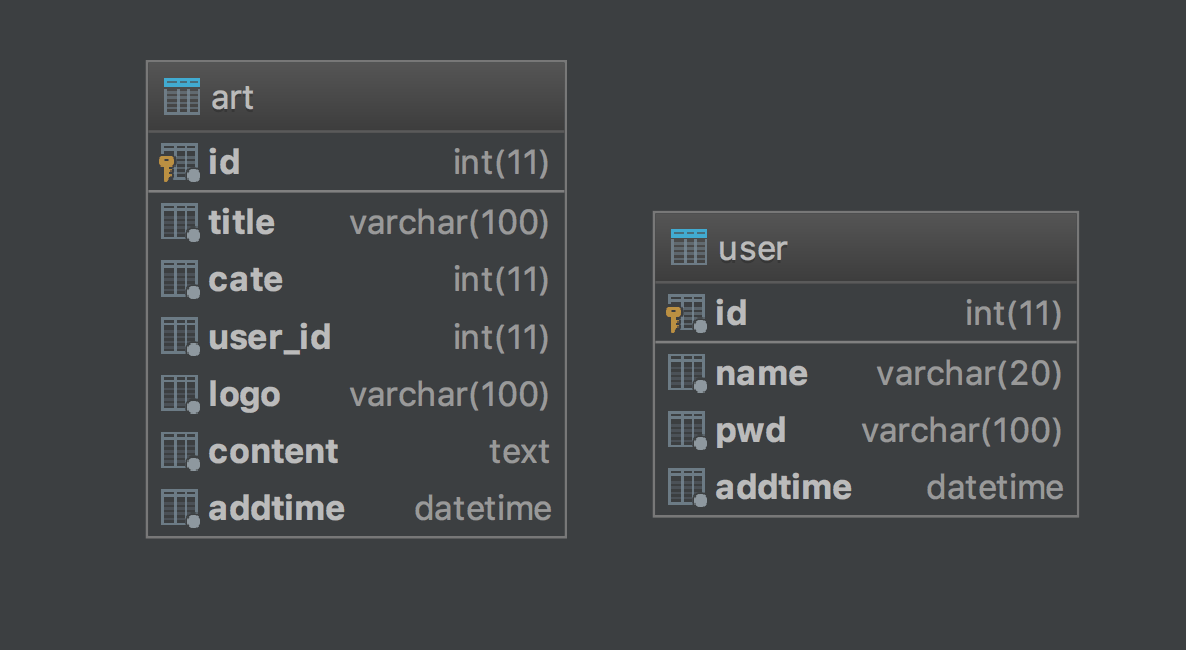Click the column icon beside cate
Screen dimensions: 1186x650
click(179, 280)
